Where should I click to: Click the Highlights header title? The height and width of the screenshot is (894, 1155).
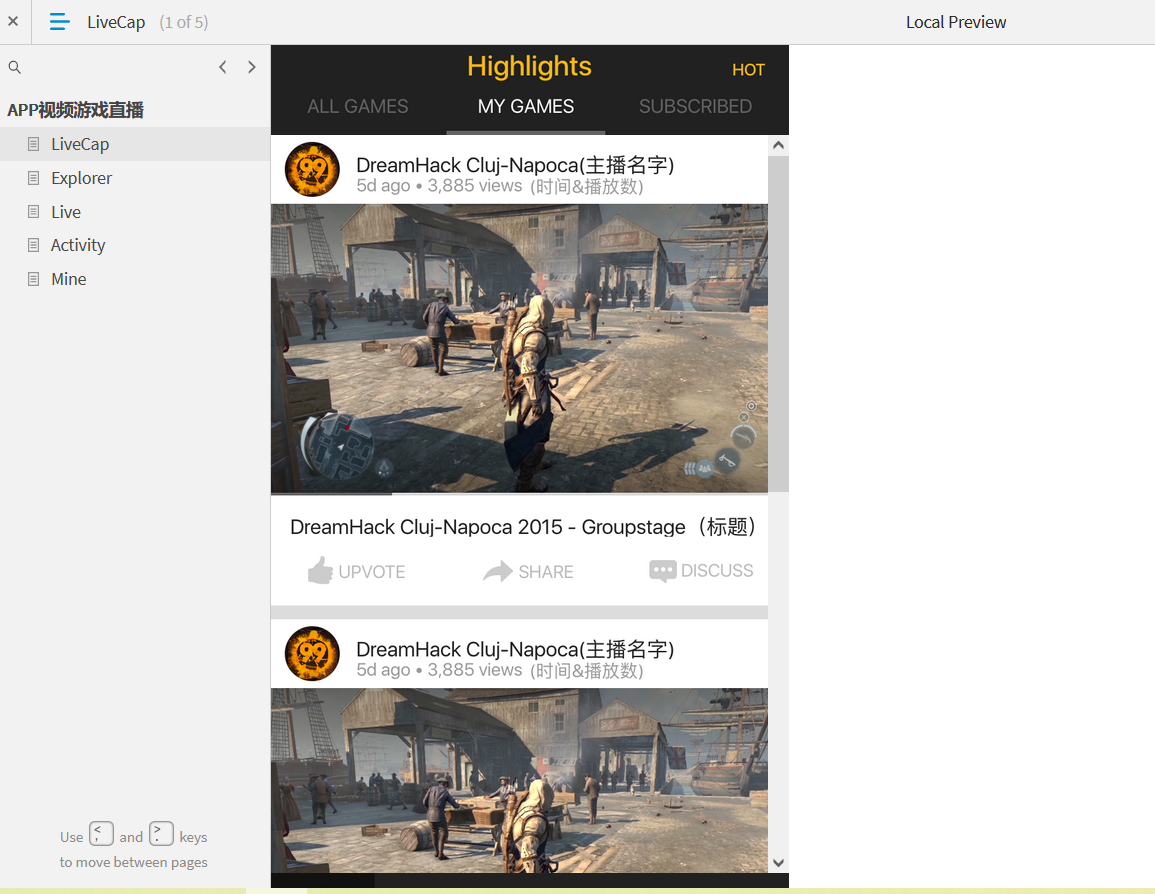tap(529, 66)
